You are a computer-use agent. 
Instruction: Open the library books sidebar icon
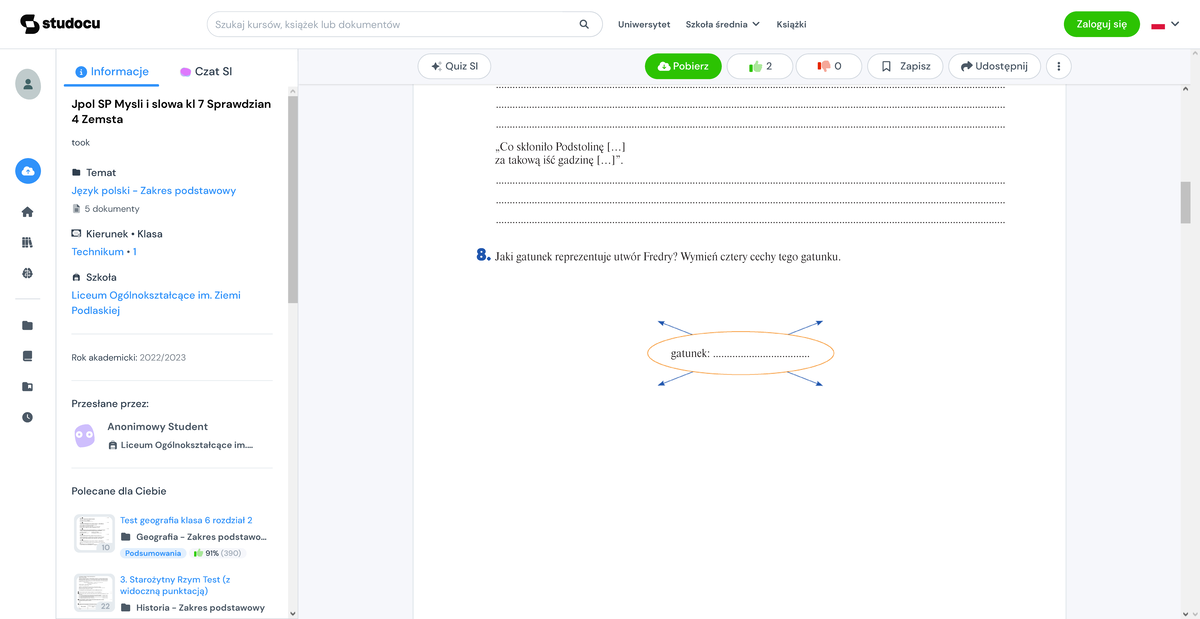tap(27, 243)
